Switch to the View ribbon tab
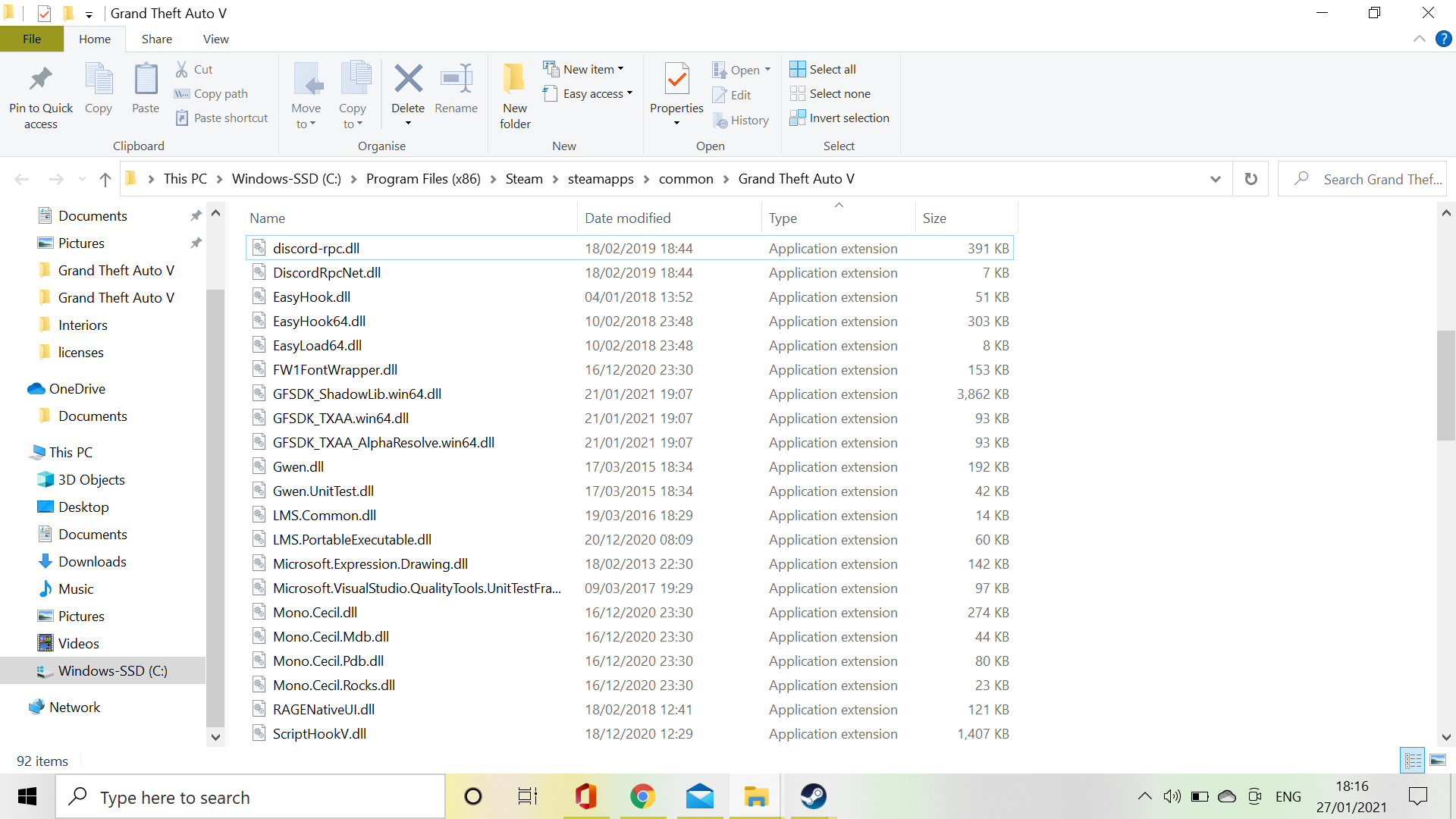Image resolution: width=1456 pixels, height=819 pixels. pyautogui.click(x=215, y=39)
